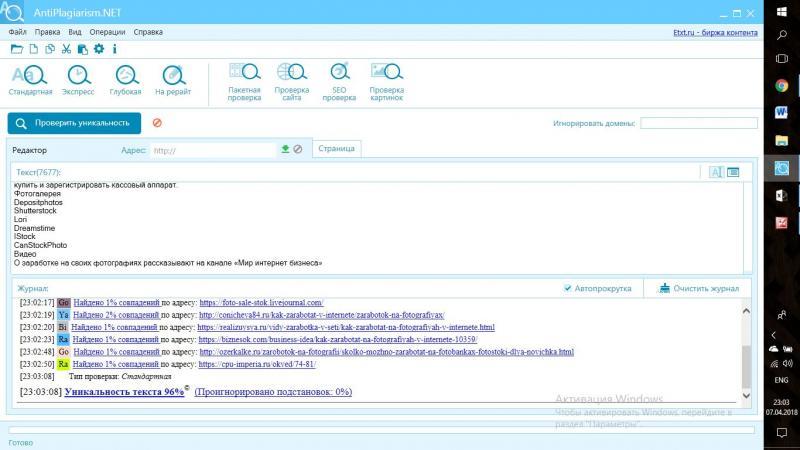Open the biznesok.com business-idea link

pos(338,339)
